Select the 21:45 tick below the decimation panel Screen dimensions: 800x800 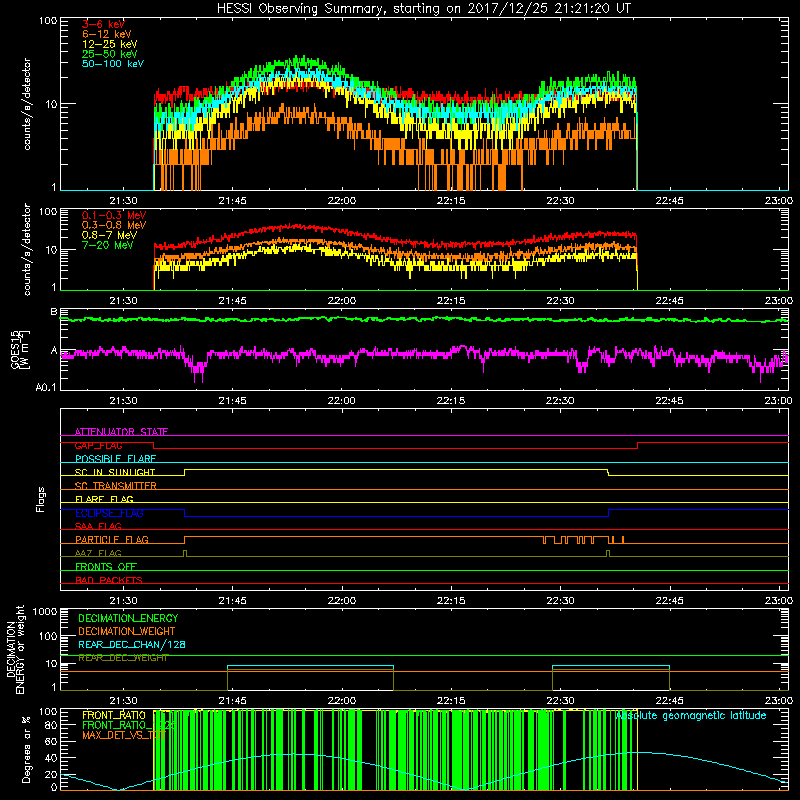(232, 701)
